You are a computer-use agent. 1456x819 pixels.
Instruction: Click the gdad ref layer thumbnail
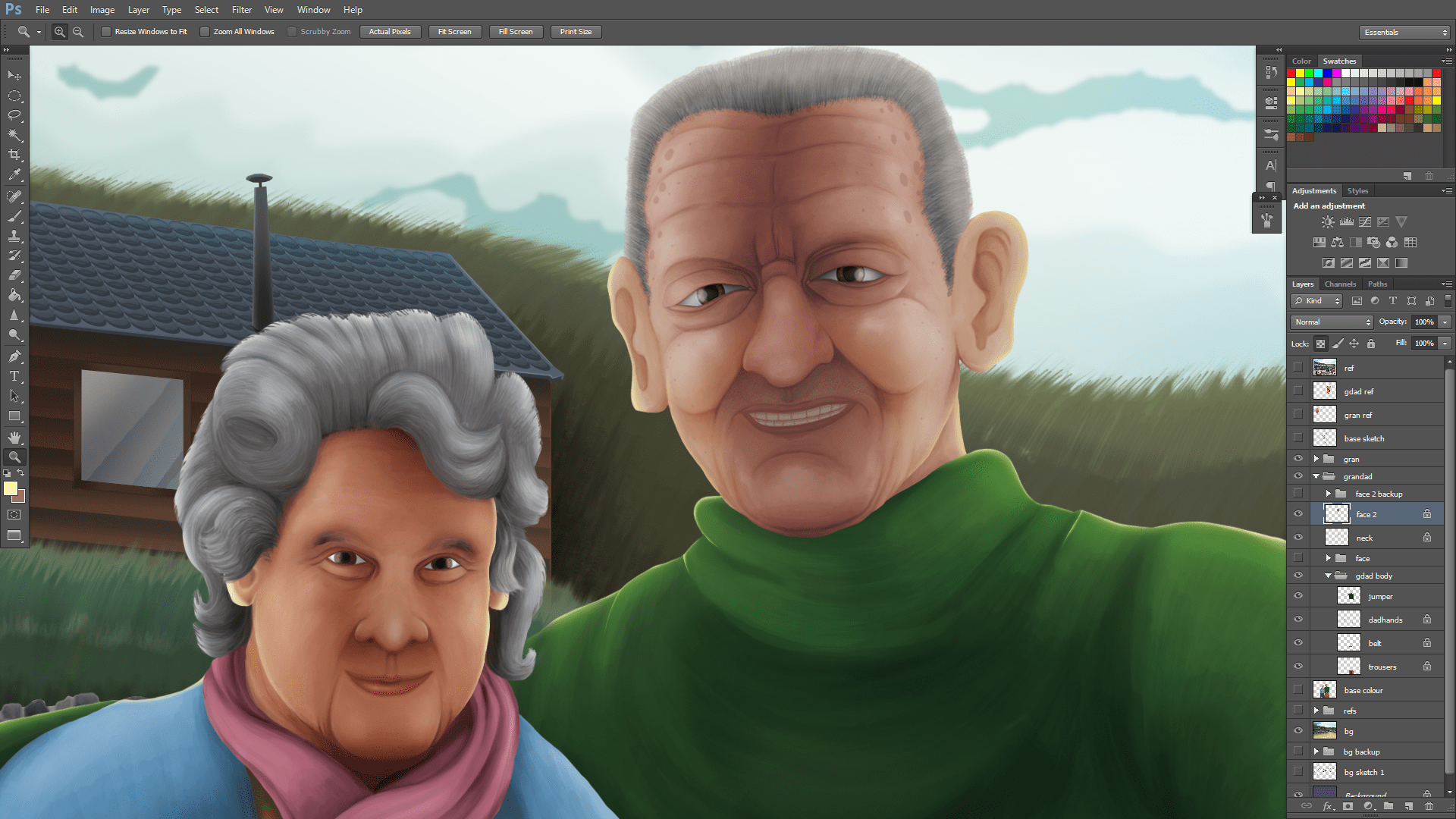point(1324,391)
